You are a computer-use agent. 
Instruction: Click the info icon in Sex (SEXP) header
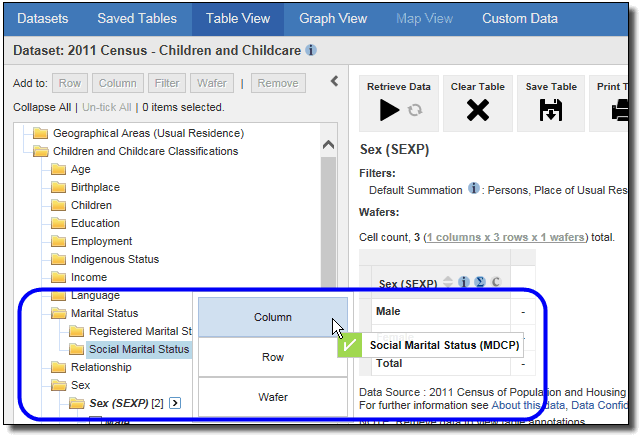coord(464,283)
